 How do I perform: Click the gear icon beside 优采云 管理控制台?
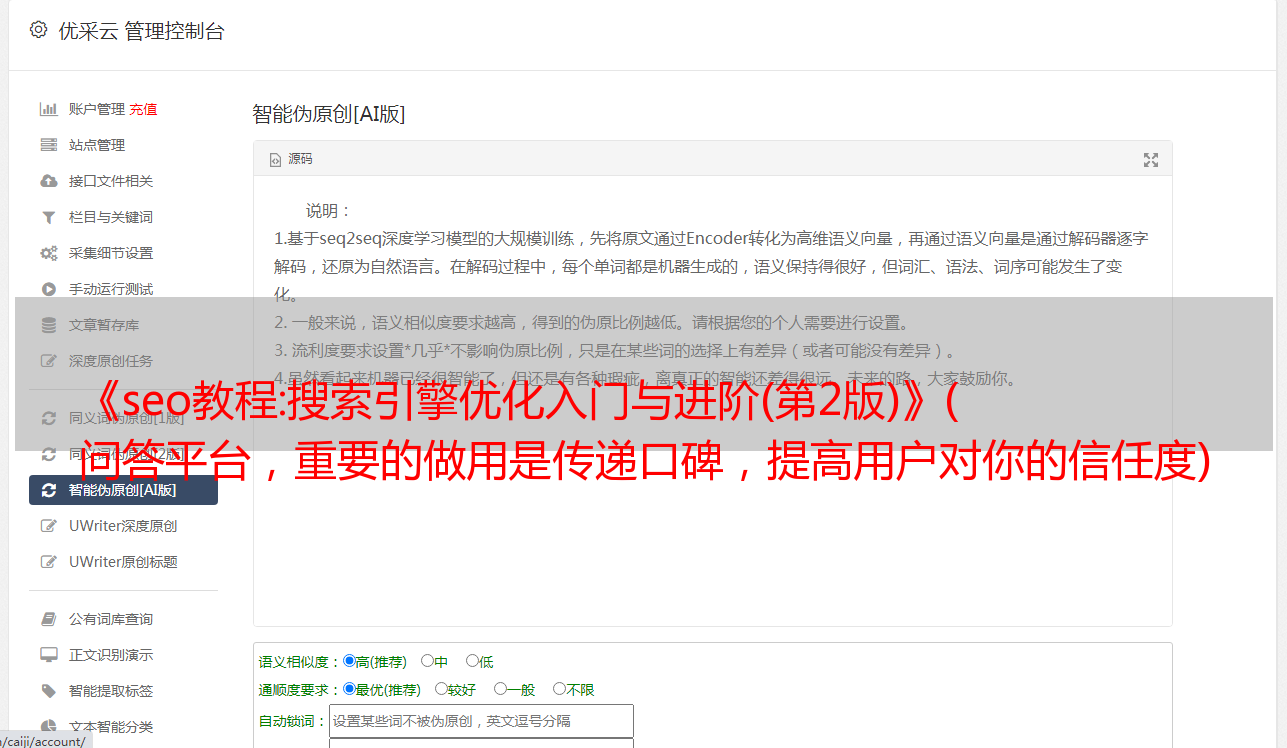click(x=38, y=30)
